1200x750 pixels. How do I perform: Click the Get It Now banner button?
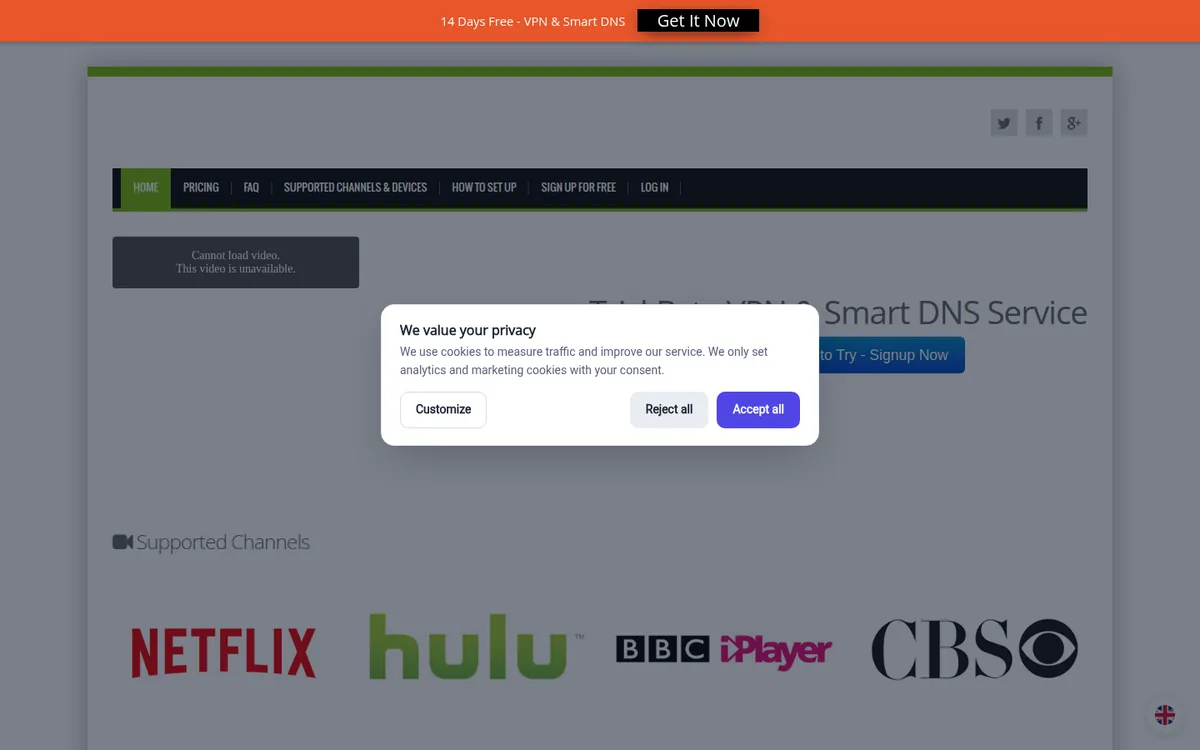[698, 21]
